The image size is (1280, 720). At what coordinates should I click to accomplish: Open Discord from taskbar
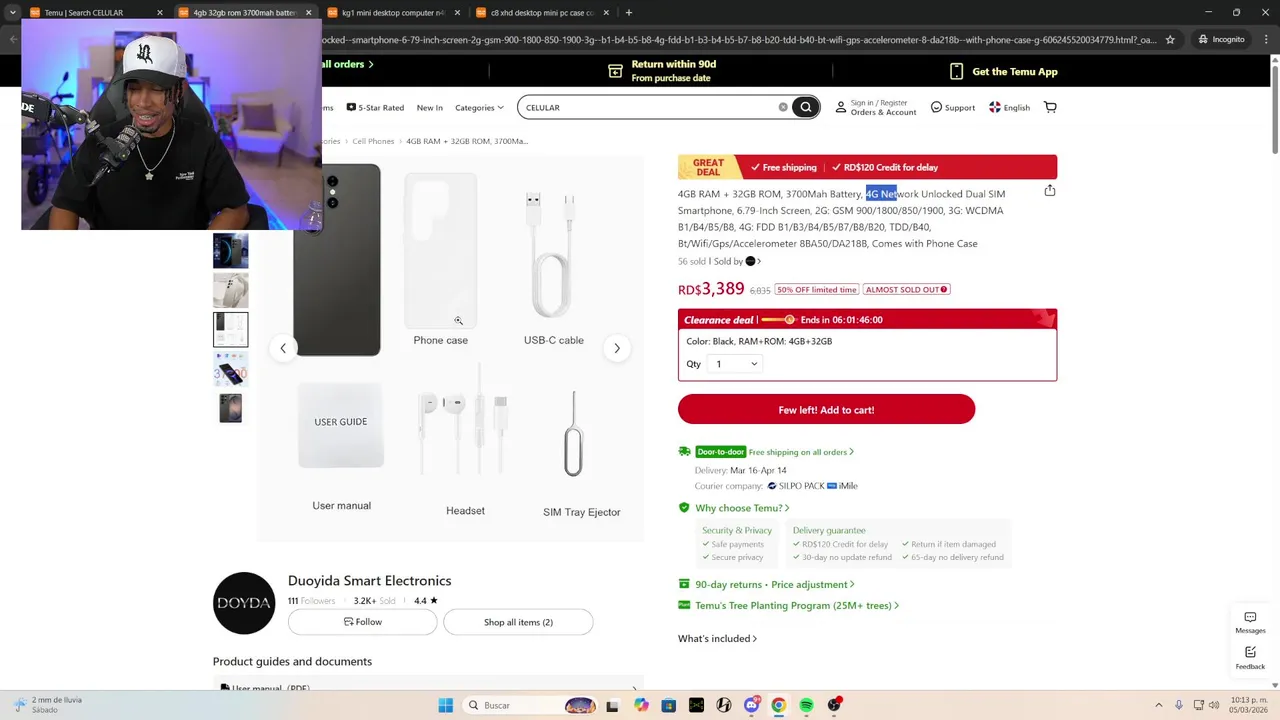(x=751, y=705)
